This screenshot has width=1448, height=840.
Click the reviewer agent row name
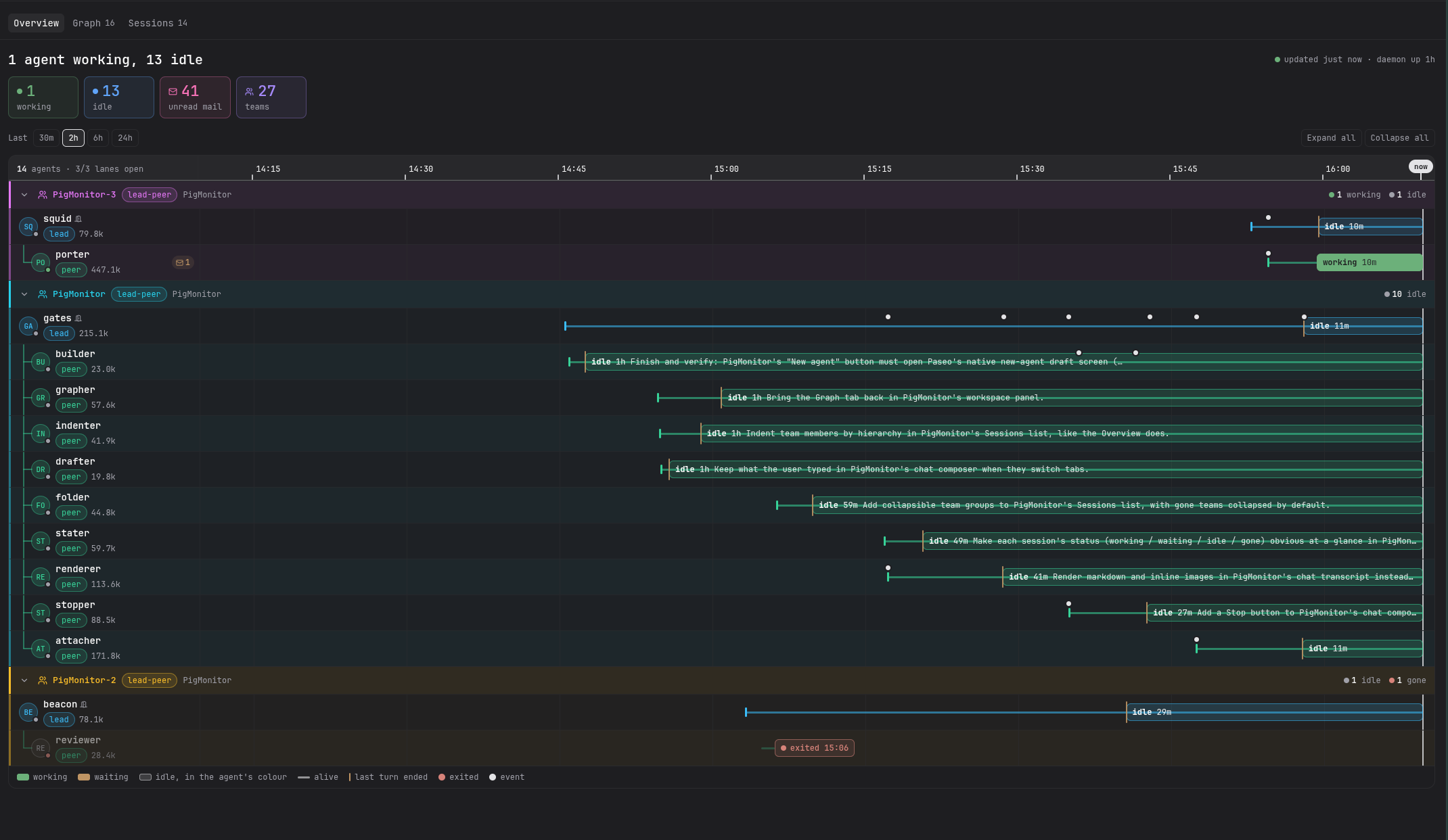click(78, 741)
